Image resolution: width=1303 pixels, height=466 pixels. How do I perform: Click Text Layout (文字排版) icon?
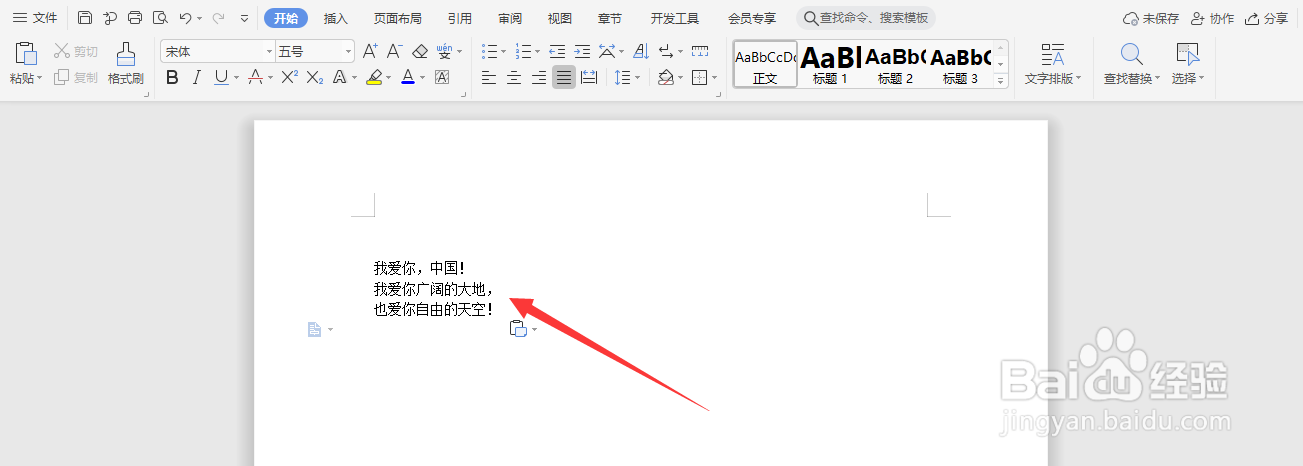1052,54
